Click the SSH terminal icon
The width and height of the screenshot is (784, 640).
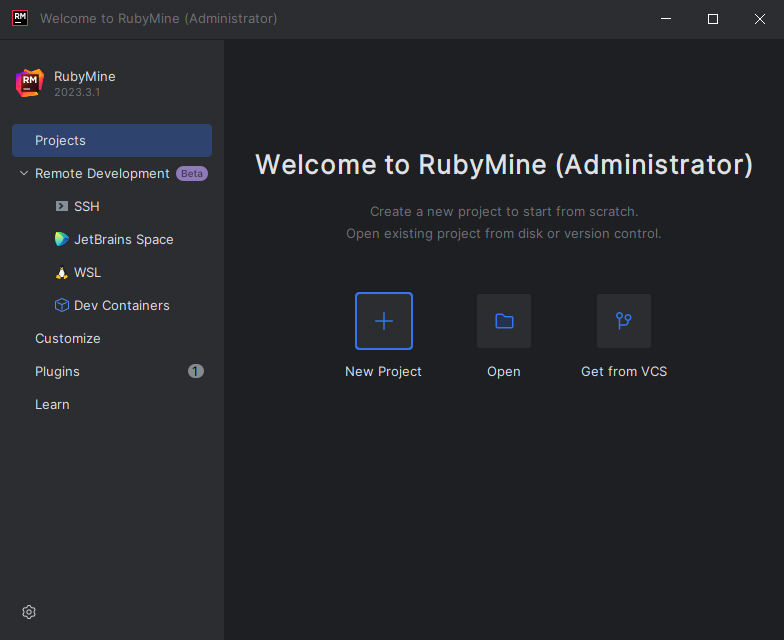(x=62, y=207)
